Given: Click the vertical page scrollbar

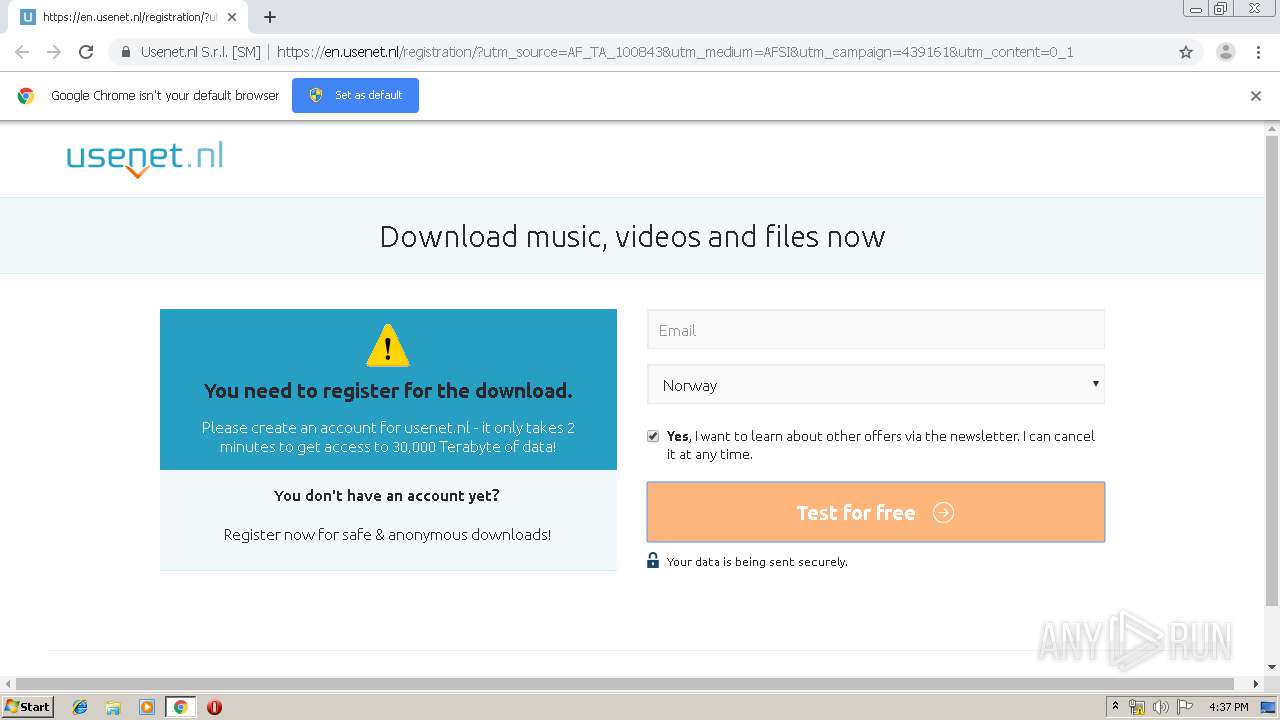Looking at the screenshot, I should [1272, 370].
